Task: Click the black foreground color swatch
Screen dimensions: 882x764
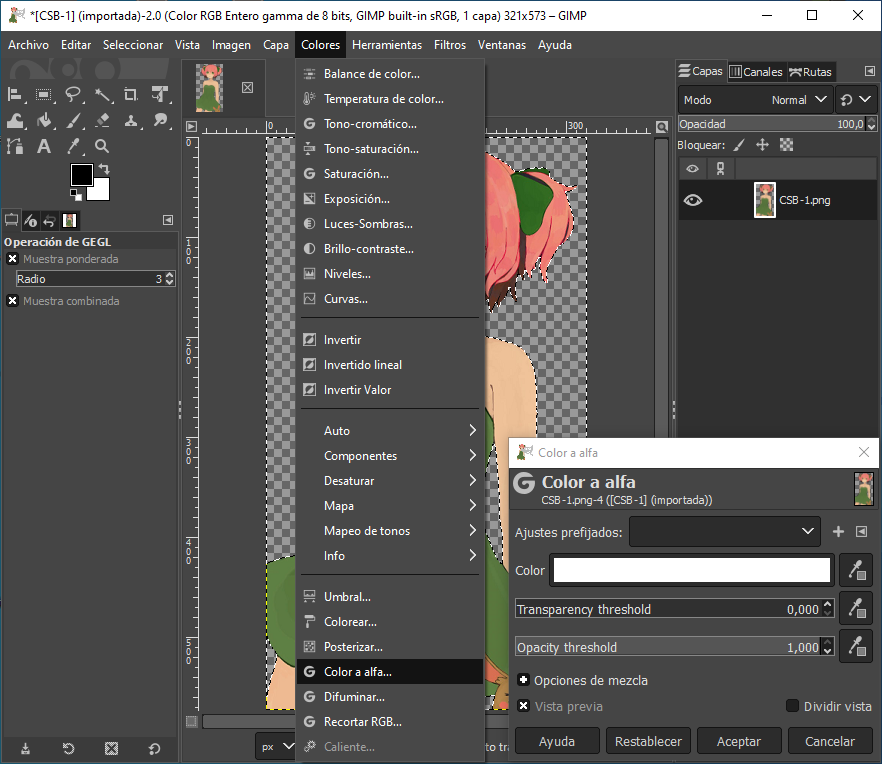Action: pos(80,174)
